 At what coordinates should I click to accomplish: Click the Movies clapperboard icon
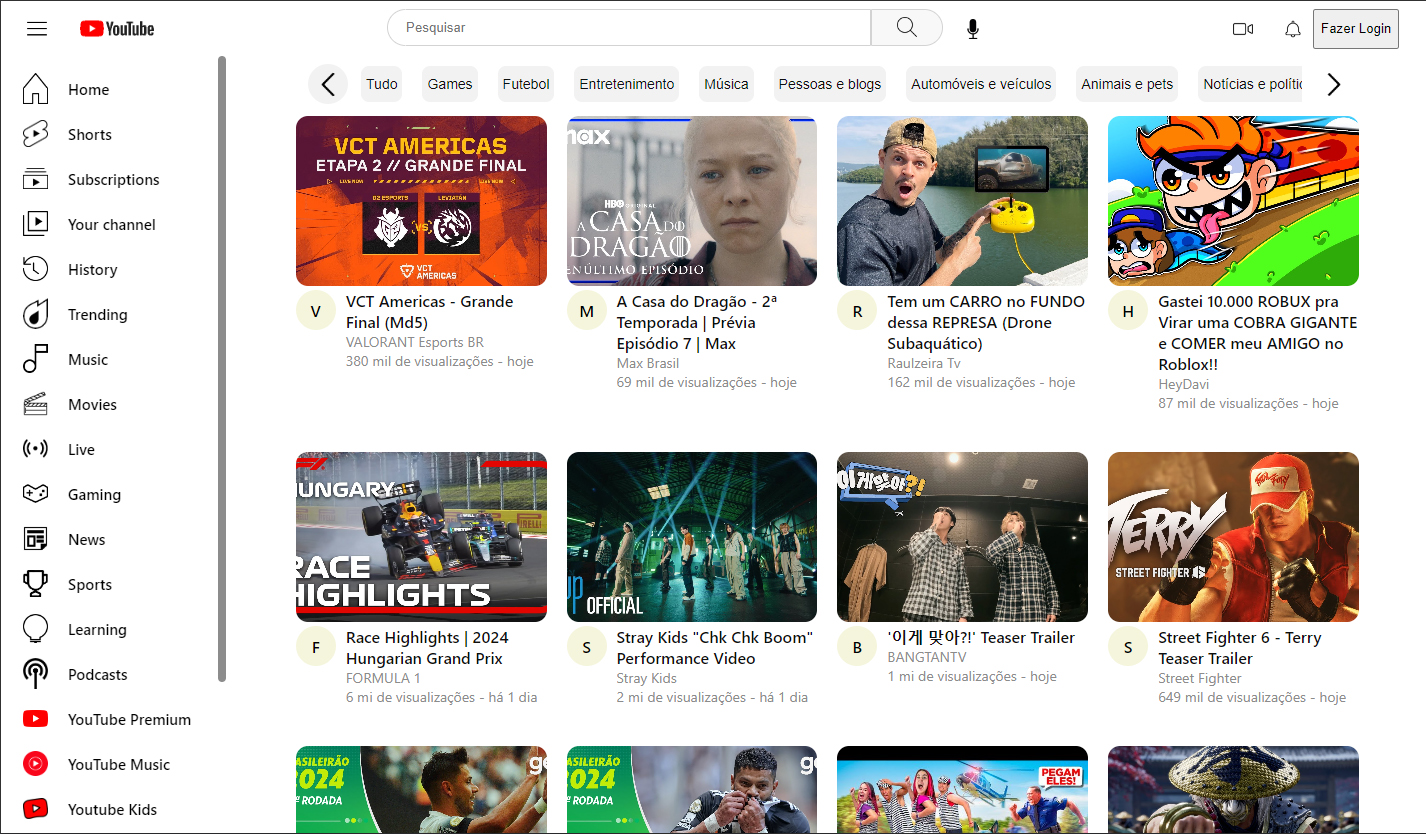35,404
